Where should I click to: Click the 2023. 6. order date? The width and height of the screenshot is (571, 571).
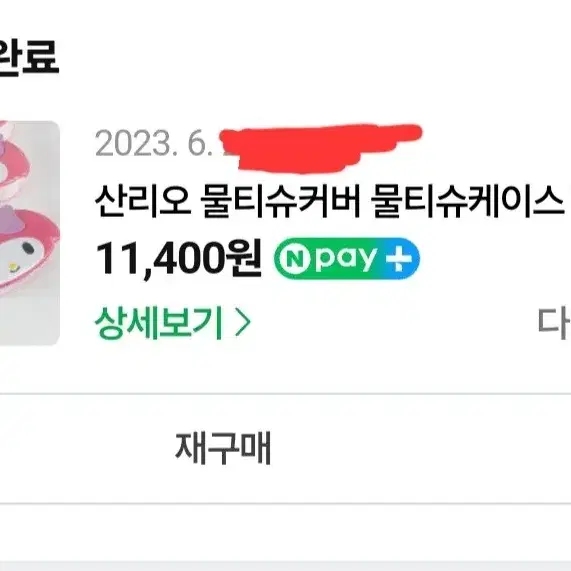coord(153,144)
